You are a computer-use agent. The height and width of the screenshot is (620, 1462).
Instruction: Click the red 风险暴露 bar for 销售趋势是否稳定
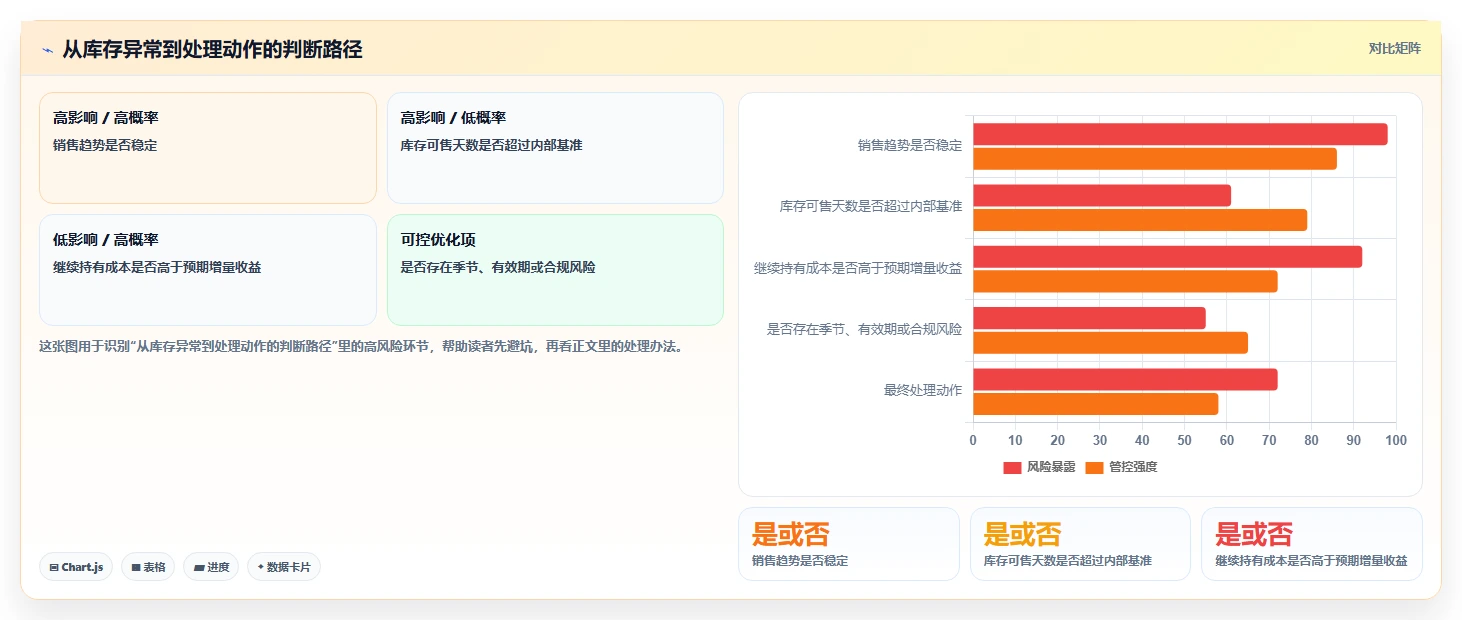(x=1180, y=134)
